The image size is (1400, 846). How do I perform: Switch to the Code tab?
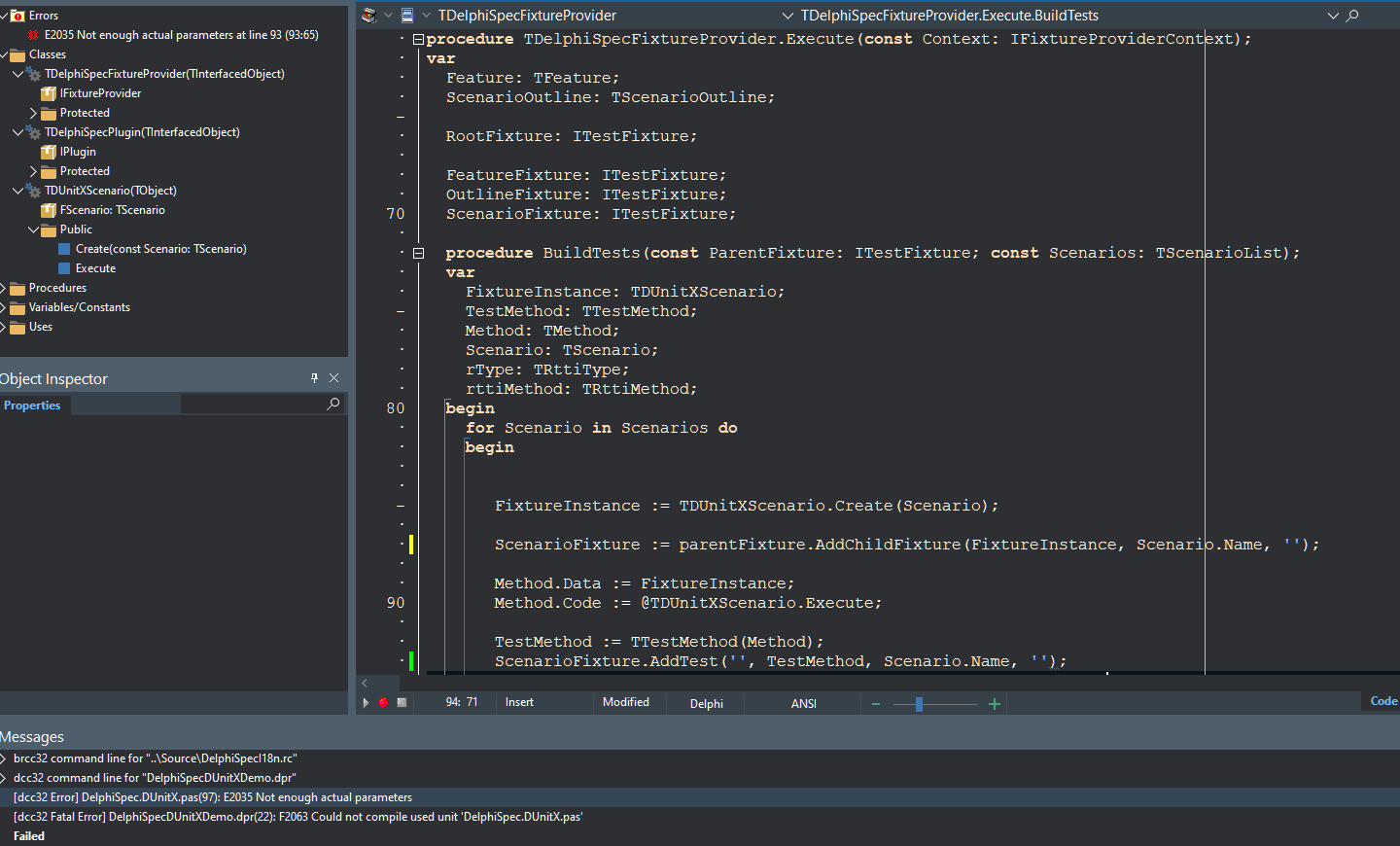point(1383,701)
